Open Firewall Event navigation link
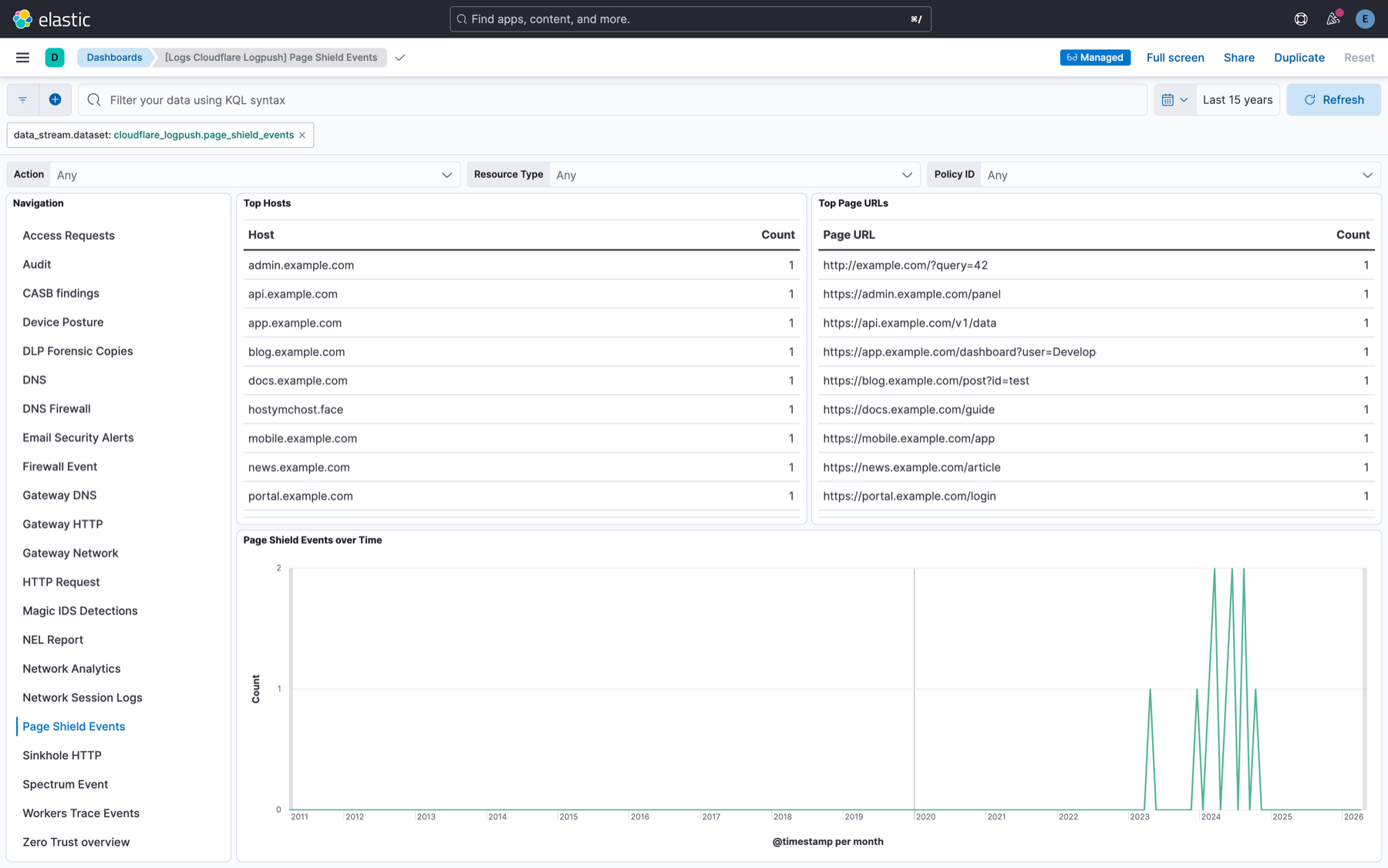1388x868 pixels. (x=60, y=467)
